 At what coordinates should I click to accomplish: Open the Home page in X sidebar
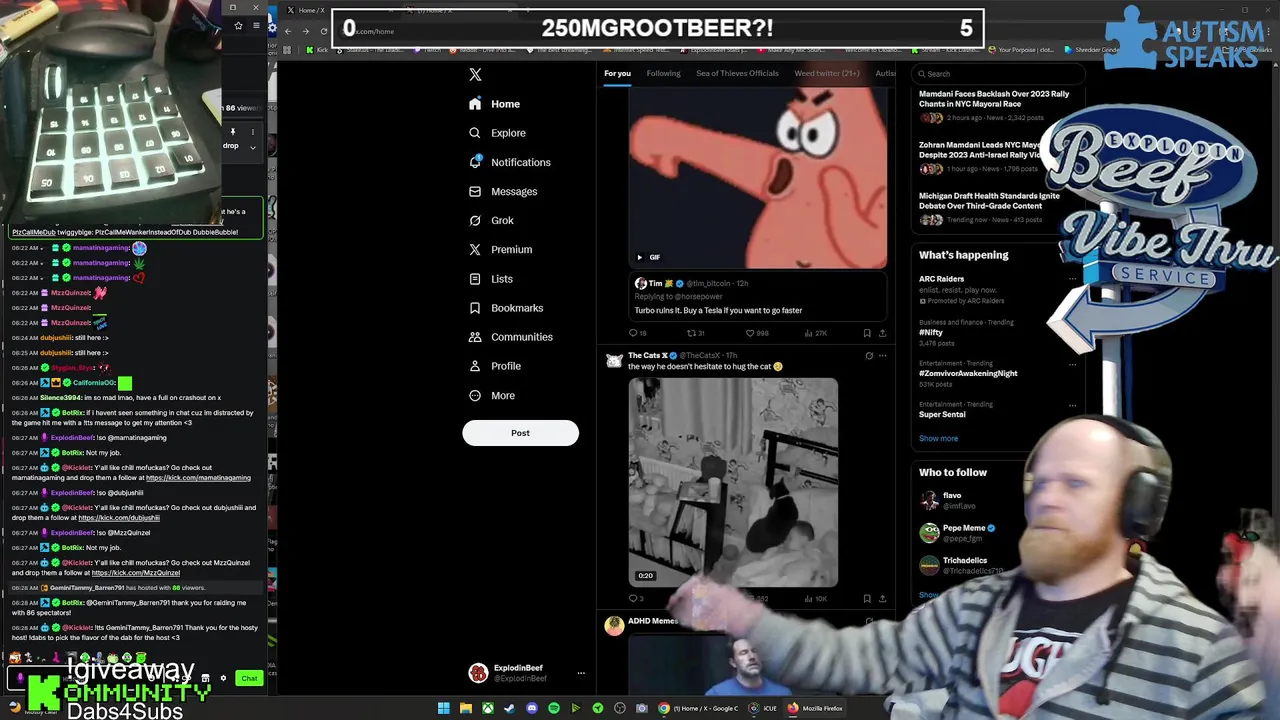click(x=495, y=104)
